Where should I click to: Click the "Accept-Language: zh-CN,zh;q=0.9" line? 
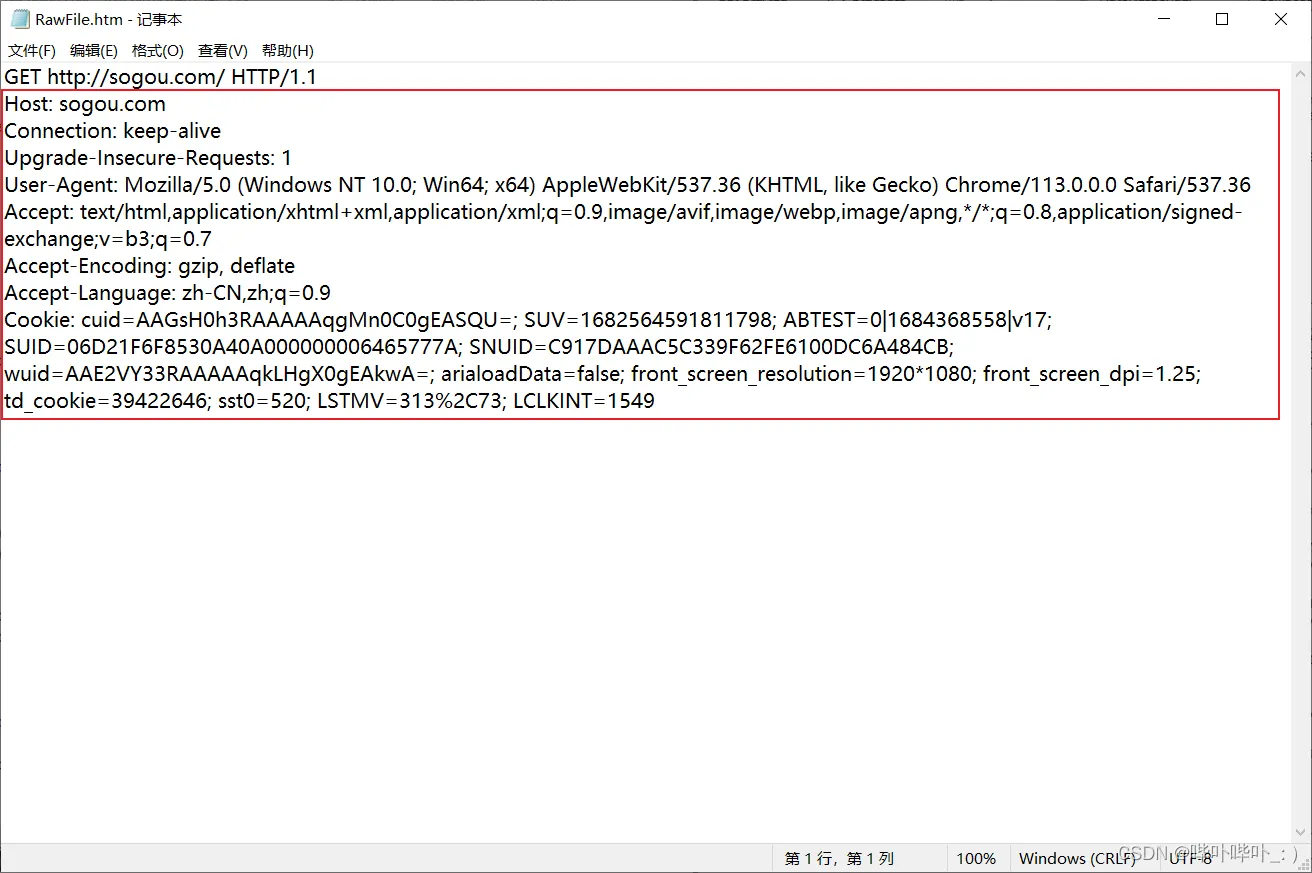[168, 293]
